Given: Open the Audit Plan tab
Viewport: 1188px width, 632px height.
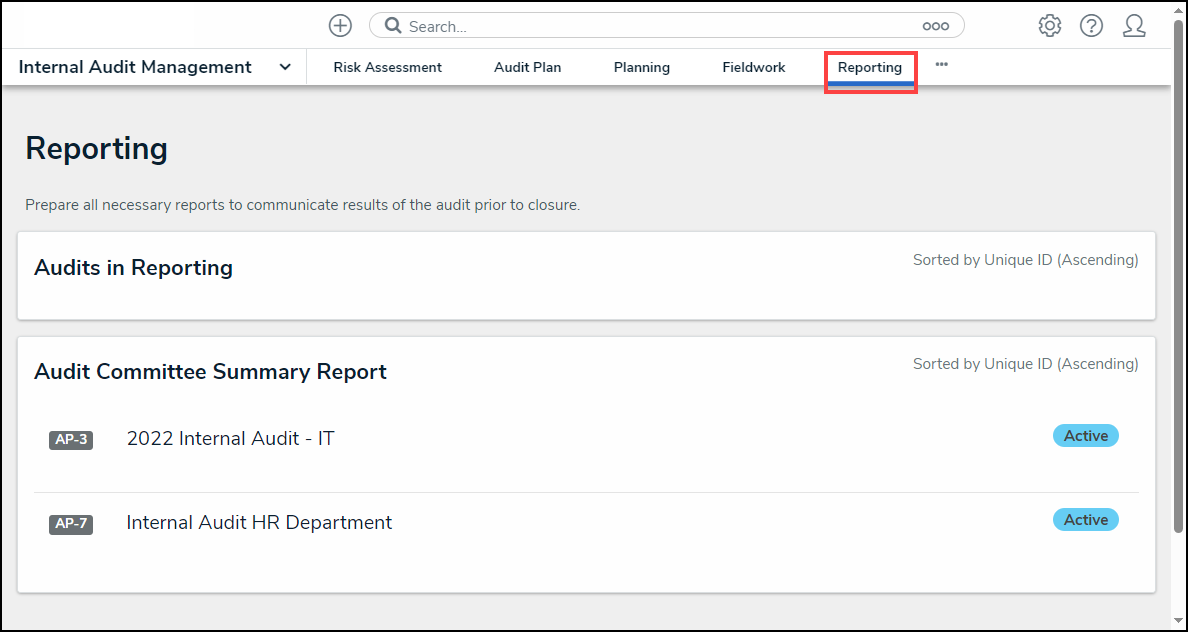Looking at the screenshot, I should (527, 67).
